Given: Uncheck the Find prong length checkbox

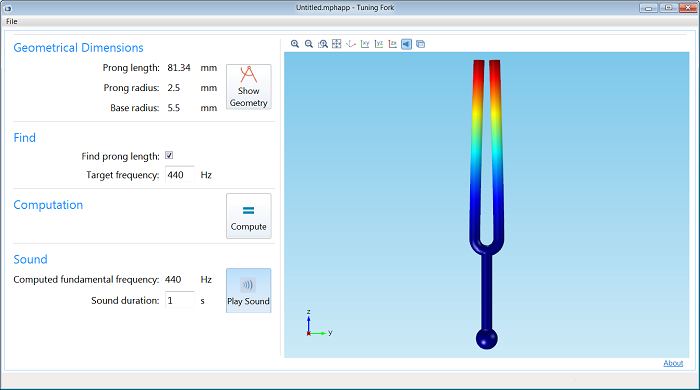Looking at the screenshot, I should pyautogui.click(x=169, y=155).
